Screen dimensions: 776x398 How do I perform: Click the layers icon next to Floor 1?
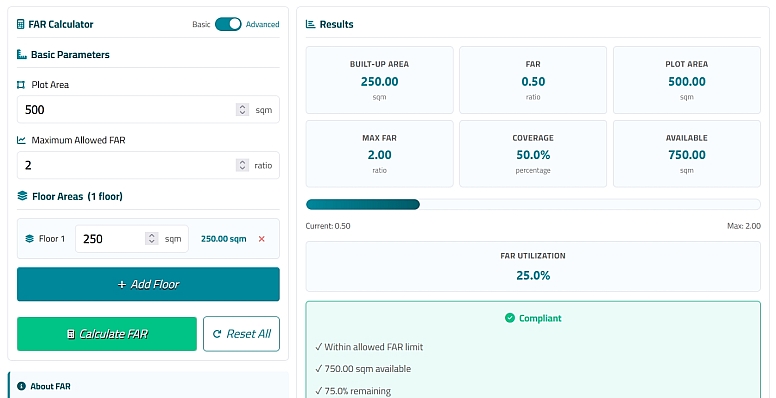pyautogui.click(x=29, y=239)
